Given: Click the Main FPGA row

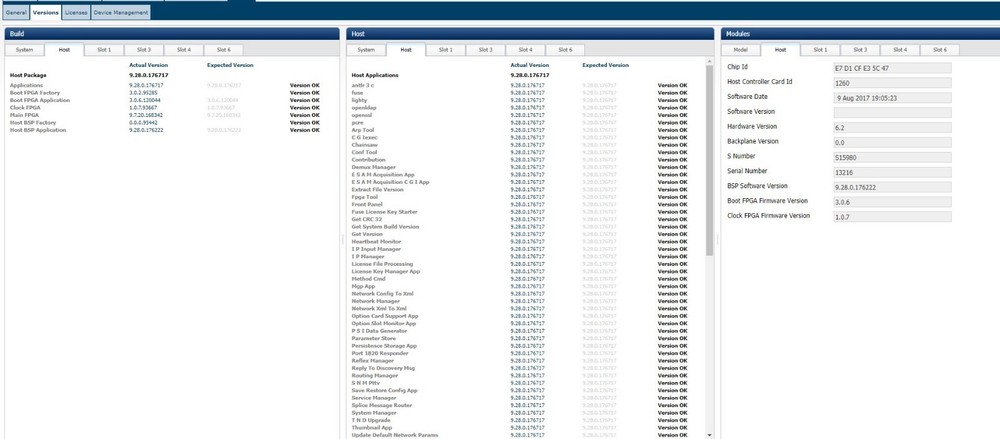Looking at the screenshot, I should click(165, 115).
